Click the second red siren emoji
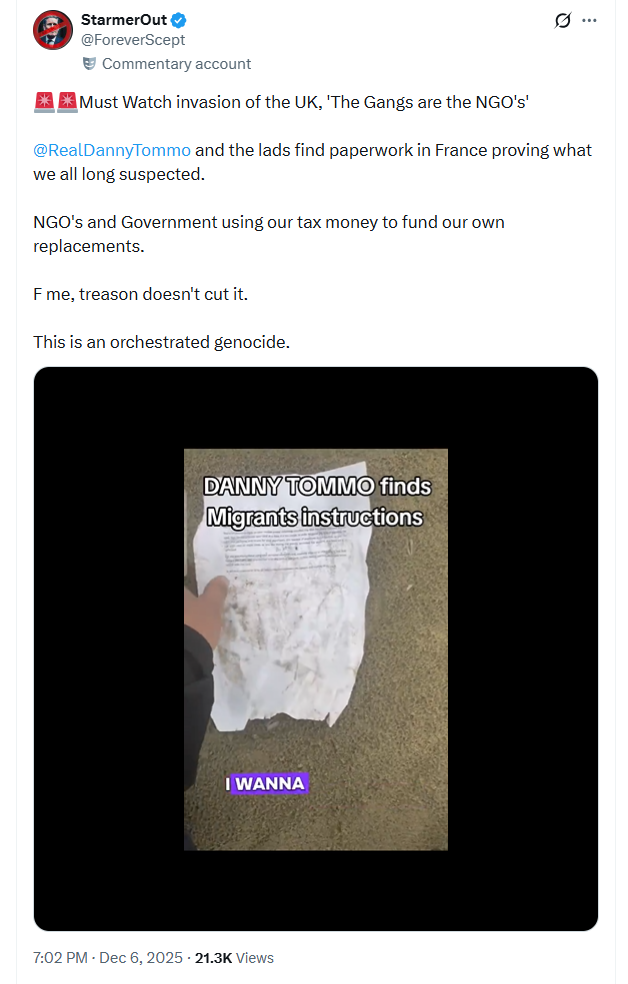628x984 pixels. [x=67, y=102]
